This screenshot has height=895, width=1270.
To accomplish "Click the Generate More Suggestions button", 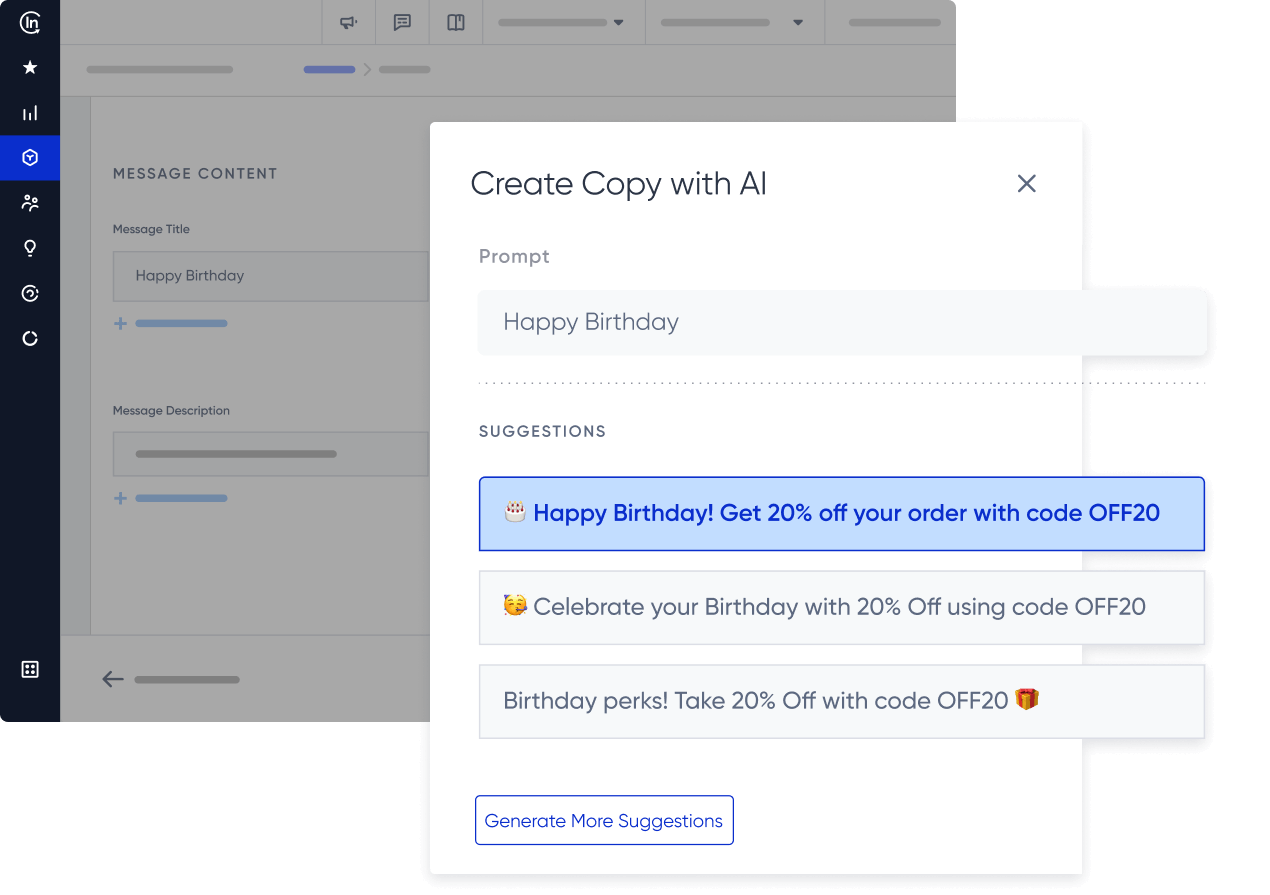I will coord(604,820).
